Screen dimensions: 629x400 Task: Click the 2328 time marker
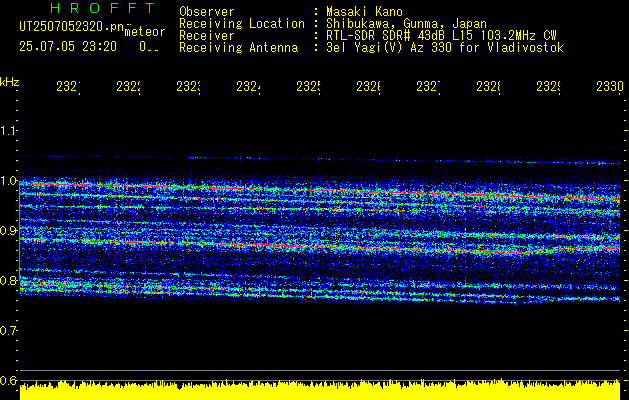point(489,87)
